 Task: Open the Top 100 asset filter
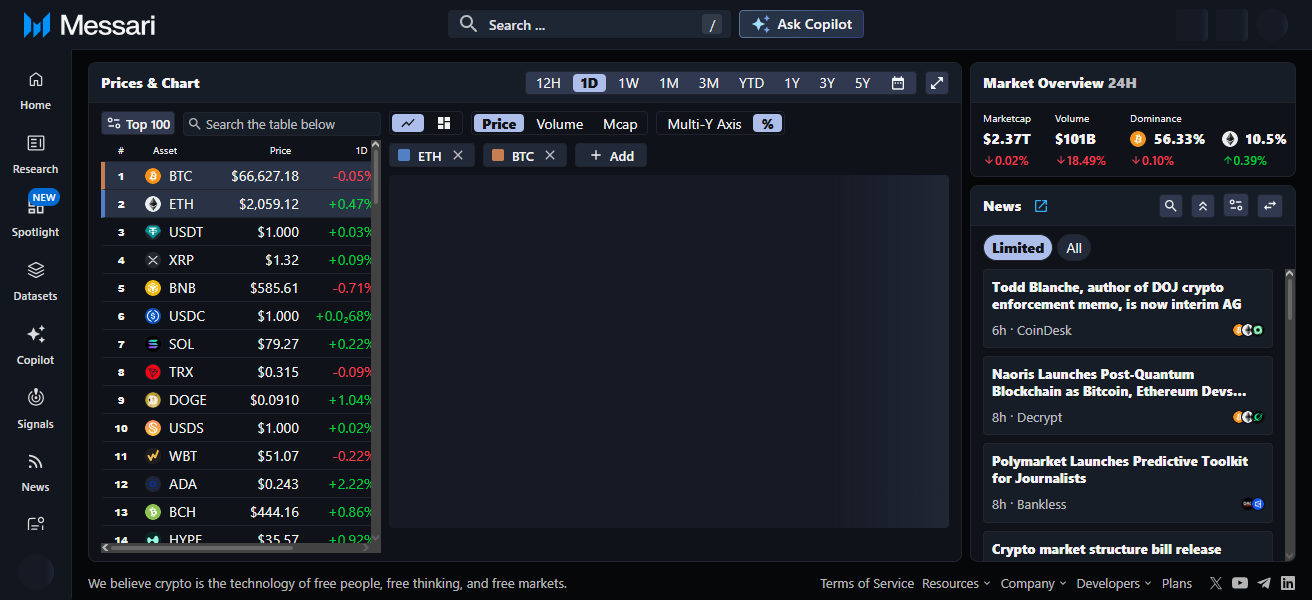[x=138, y=124]
